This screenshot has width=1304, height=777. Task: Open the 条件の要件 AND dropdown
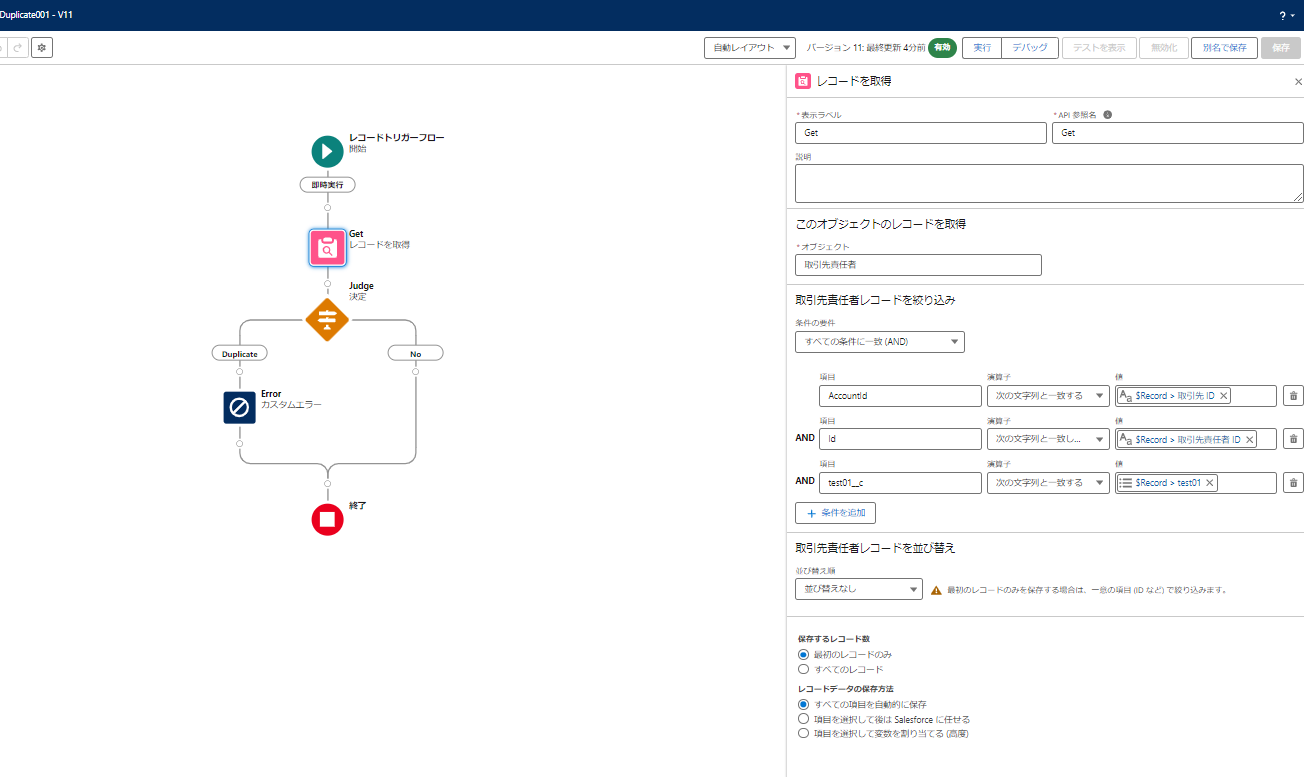click(x=880, y=342)
